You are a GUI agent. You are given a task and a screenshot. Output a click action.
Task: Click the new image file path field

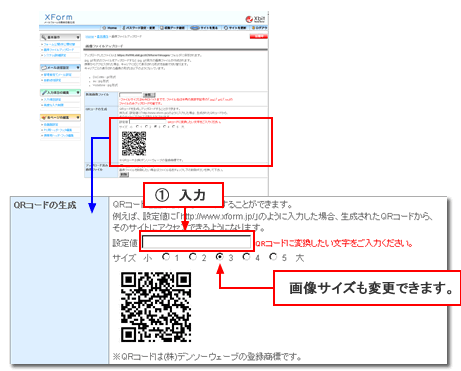131,95
